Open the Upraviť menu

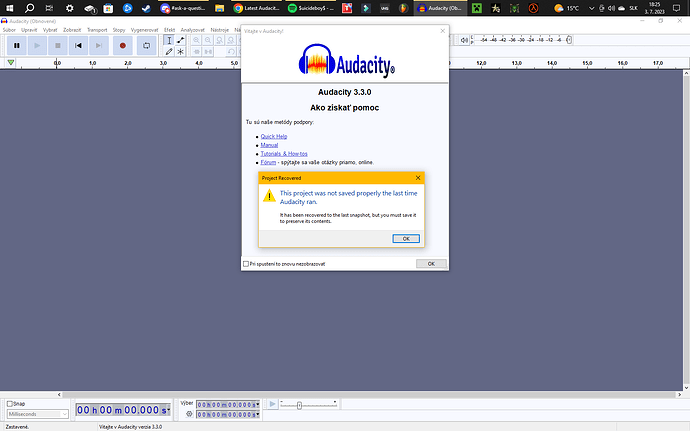[x=29, y=30]
